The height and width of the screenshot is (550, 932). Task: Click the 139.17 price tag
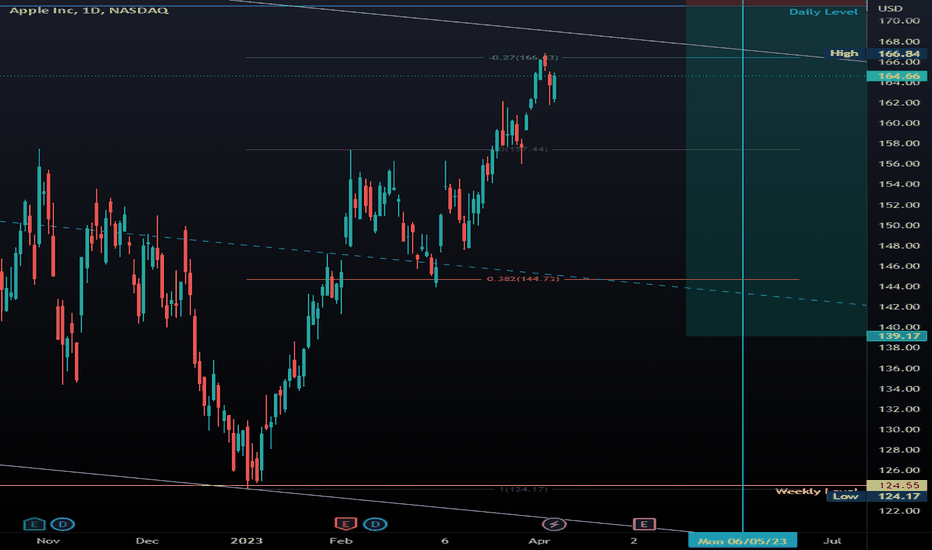click(x=899, y=336)
